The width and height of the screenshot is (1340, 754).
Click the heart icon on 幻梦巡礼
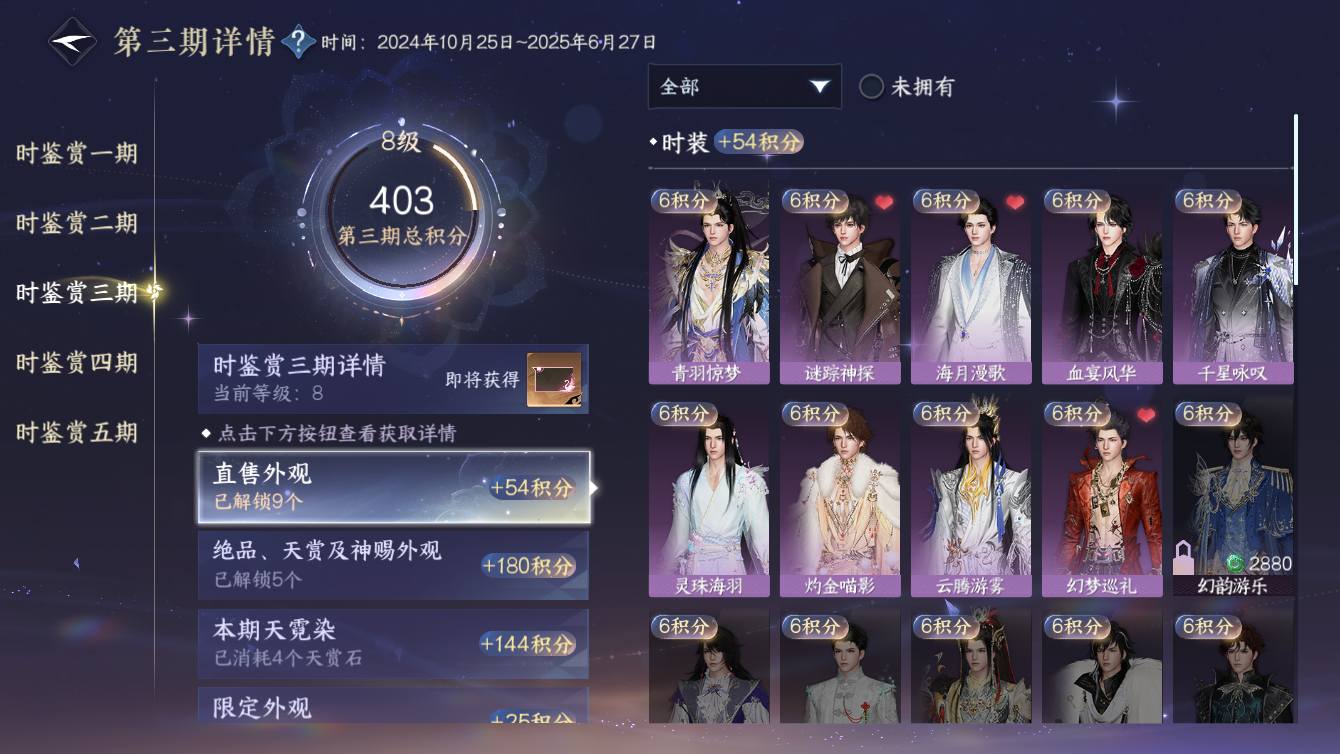(1146, 415)
